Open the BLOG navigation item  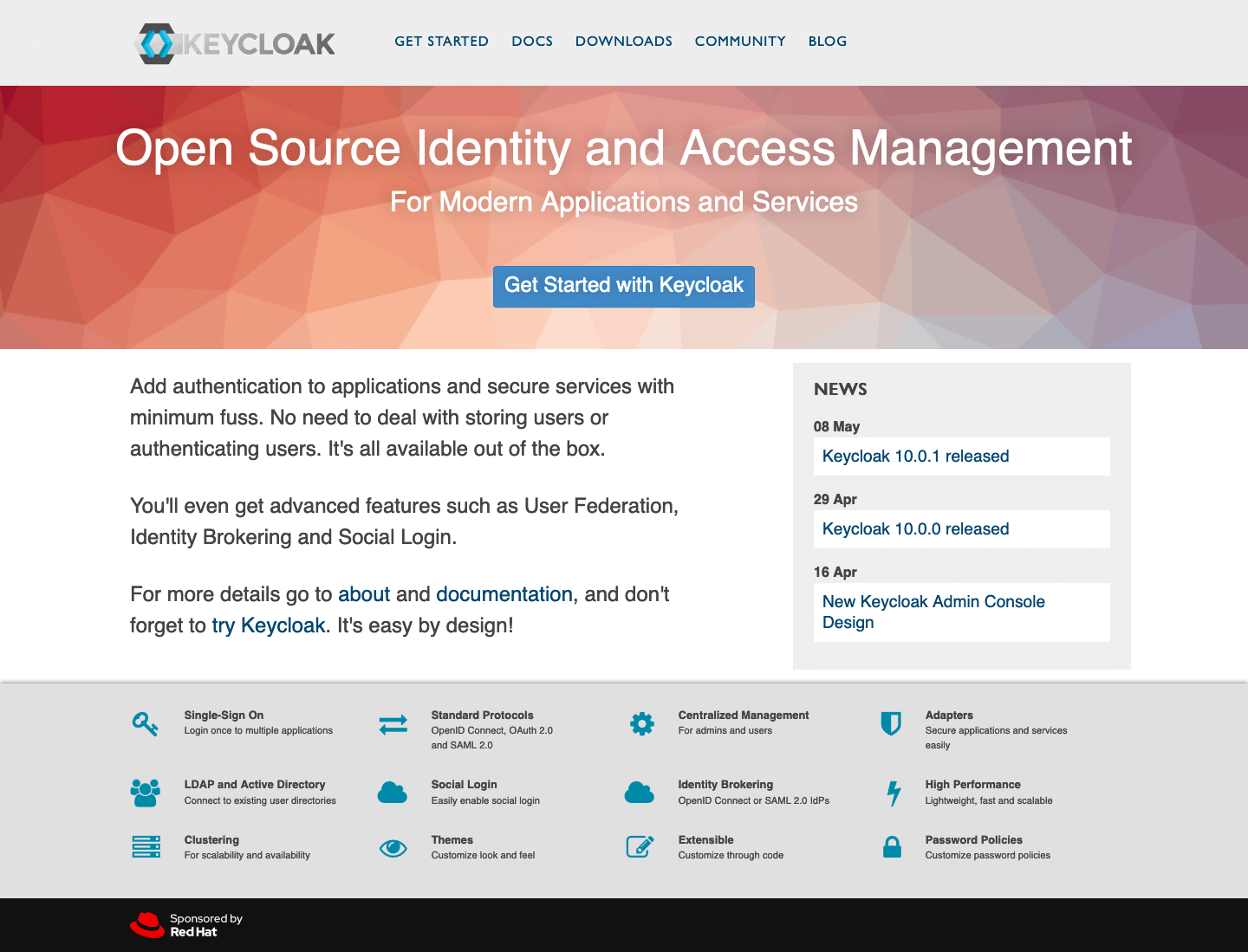pos(828,41)
